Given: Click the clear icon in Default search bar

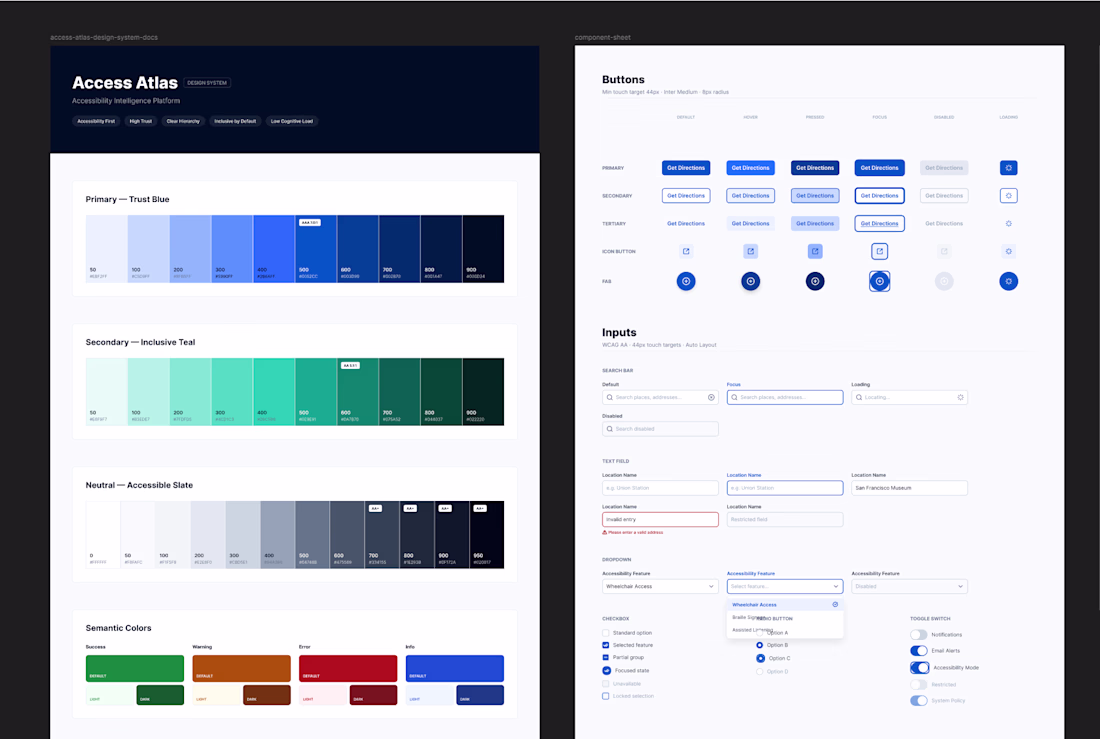Looking at the screenshot, I should [x=711, y=397].
